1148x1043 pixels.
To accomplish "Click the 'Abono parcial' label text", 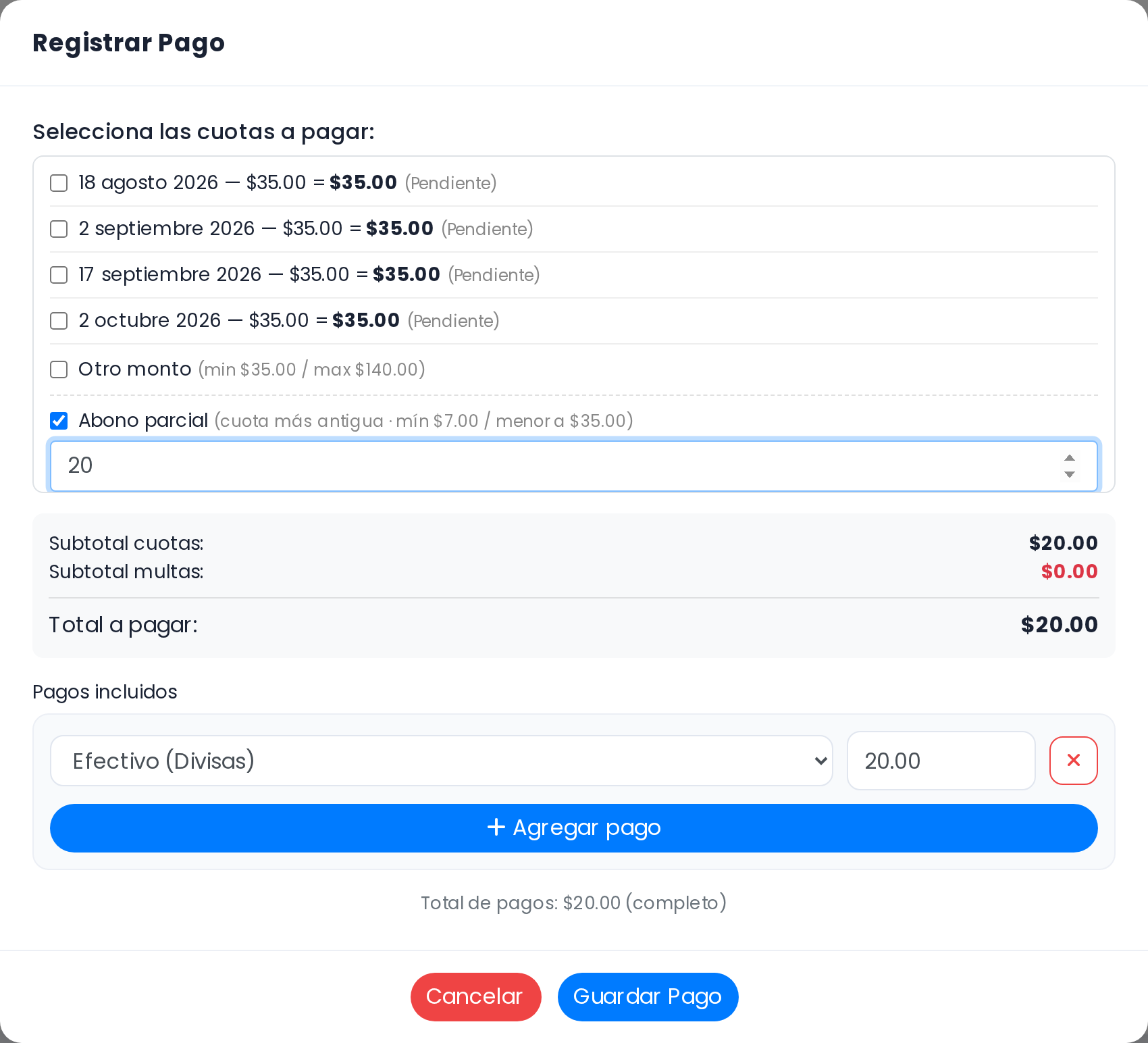I will [143, 421].
